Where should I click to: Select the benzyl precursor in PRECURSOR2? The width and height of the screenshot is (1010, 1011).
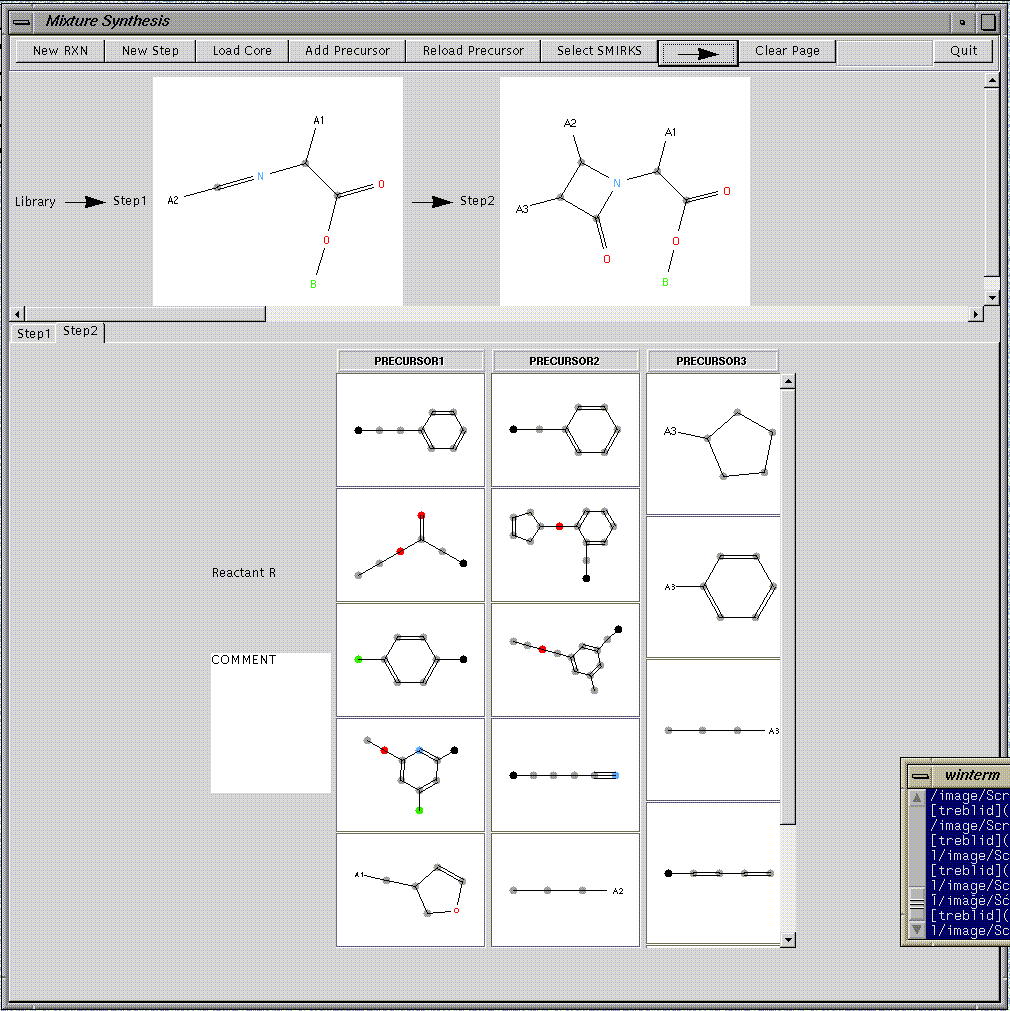(x=566, y=430)
